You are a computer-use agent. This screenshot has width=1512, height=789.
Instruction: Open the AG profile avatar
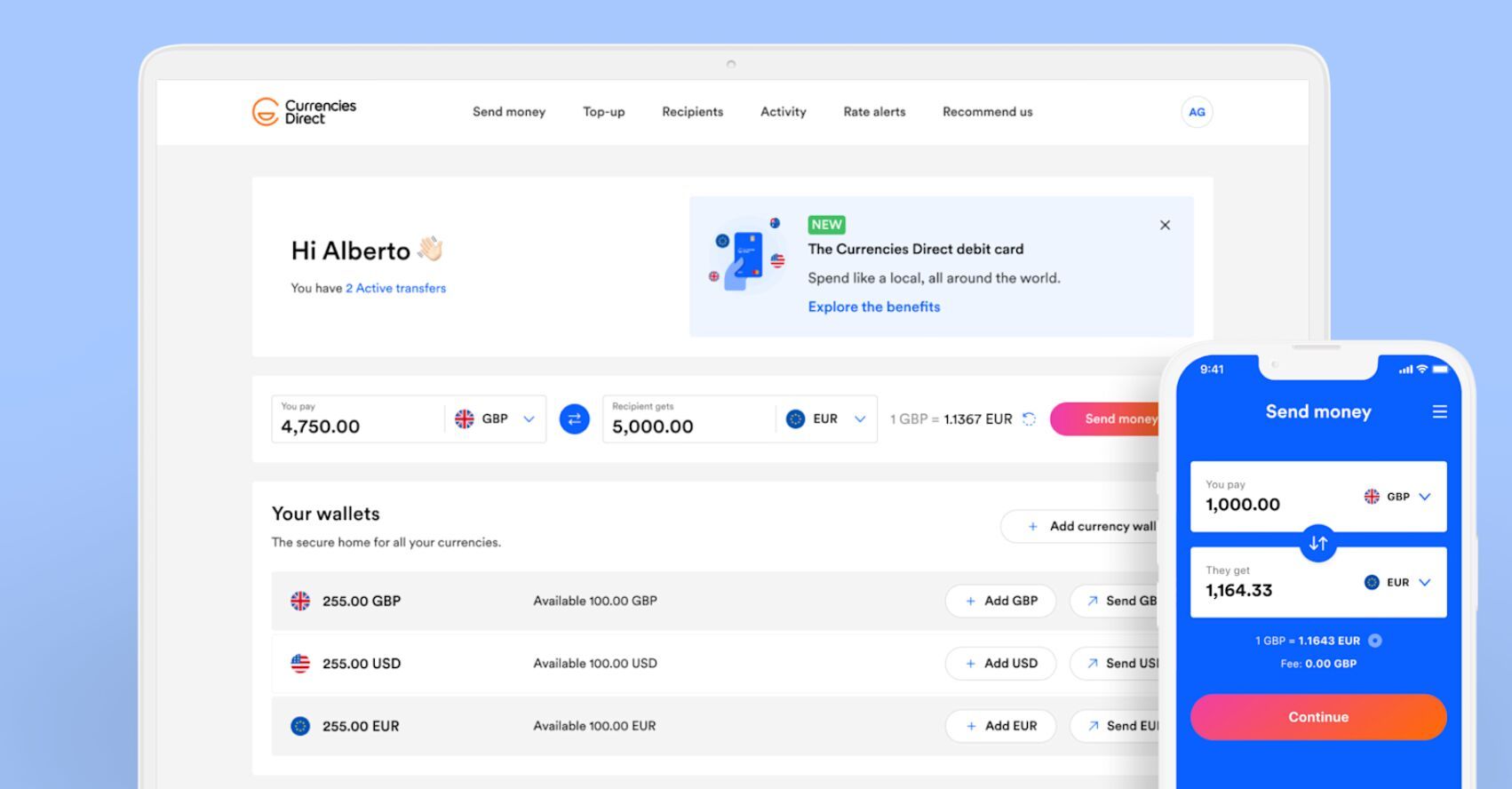pyautogui.click(x=1197, y=112)
